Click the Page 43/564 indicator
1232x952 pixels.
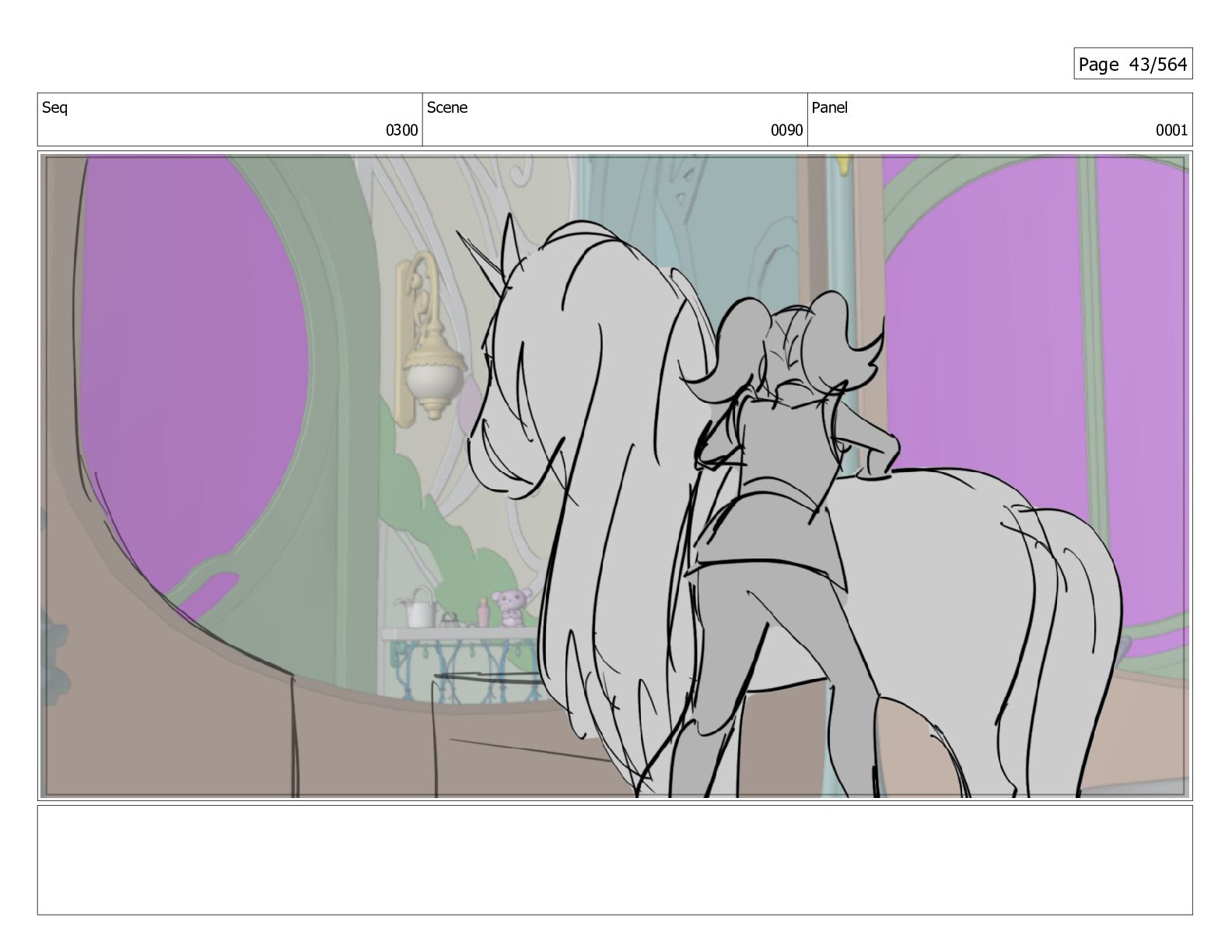click(1132, 64)
